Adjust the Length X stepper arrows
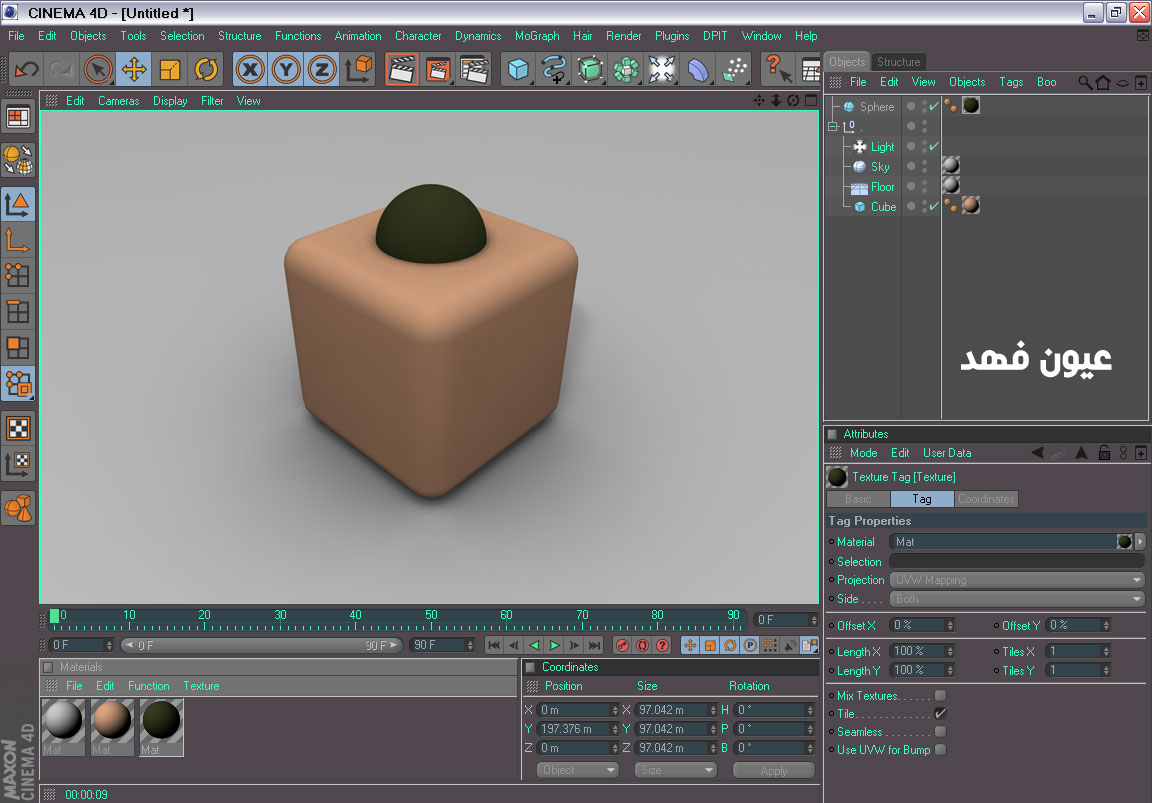1152x803 pixels. 950,651
